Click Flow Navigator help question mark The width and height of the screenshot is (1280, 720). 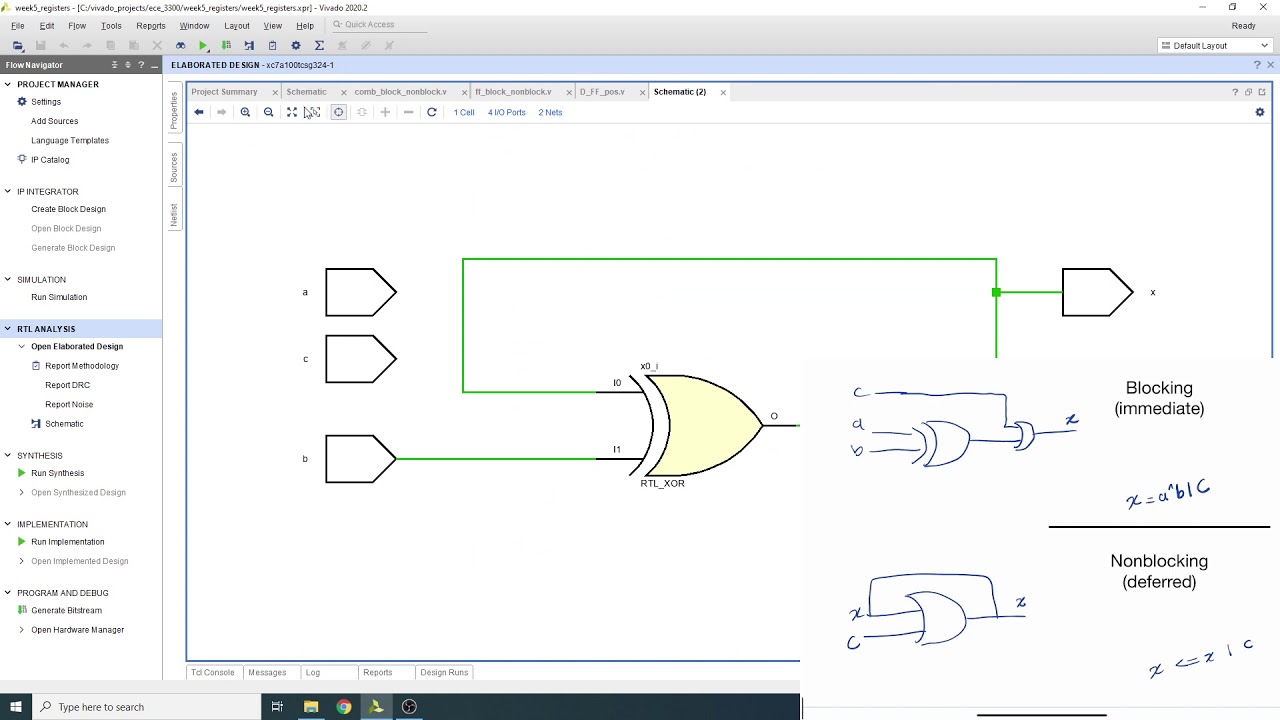point(141,65)
